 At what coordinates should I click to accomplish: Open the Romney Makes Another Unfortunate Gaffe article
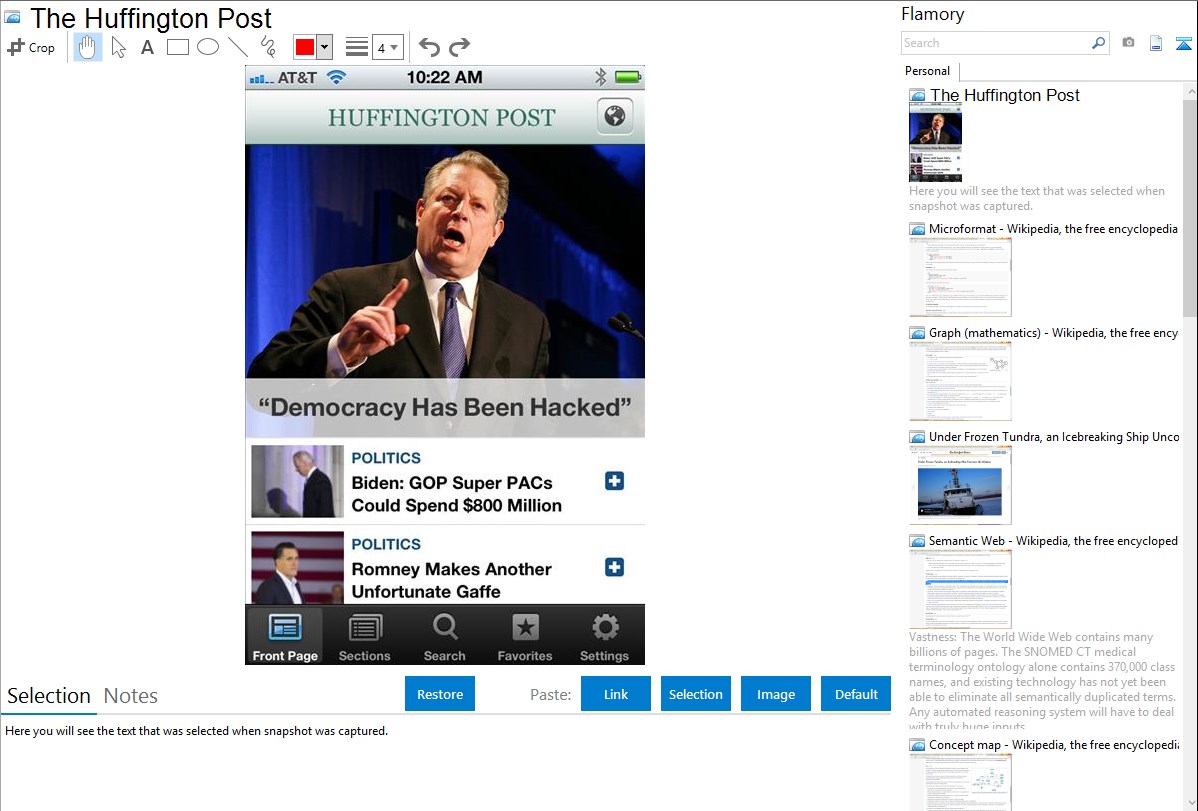point(451,580)
